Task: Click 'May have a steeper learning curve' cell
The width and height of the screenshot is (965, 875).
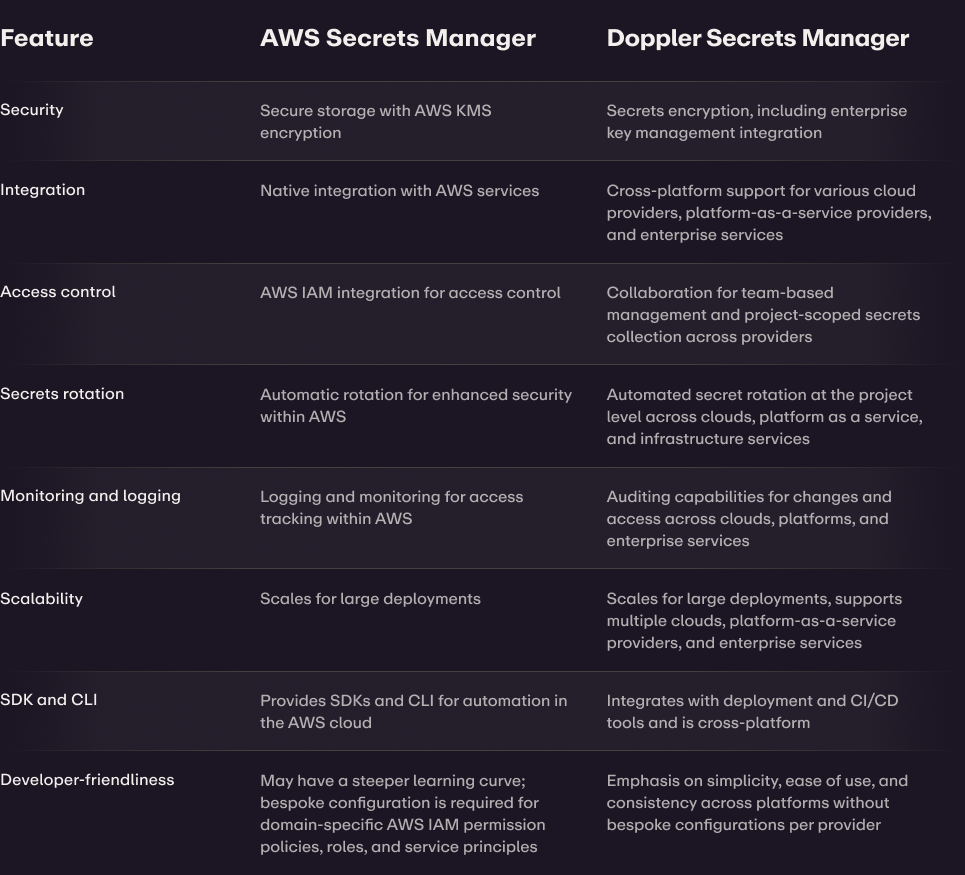Action: (402, 813)
